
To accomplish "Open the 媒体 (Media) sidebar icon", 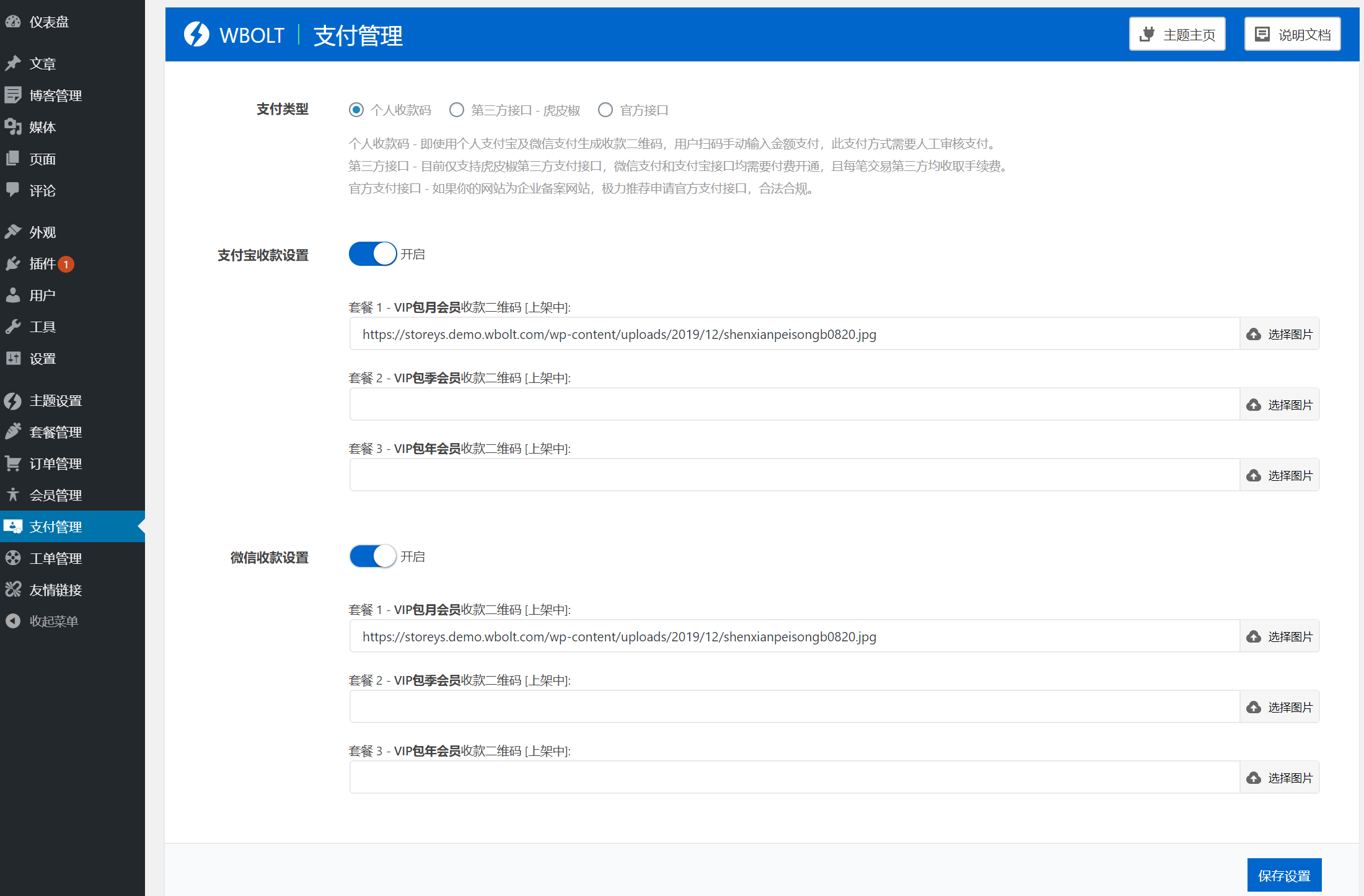I will [x=14, y=127].
